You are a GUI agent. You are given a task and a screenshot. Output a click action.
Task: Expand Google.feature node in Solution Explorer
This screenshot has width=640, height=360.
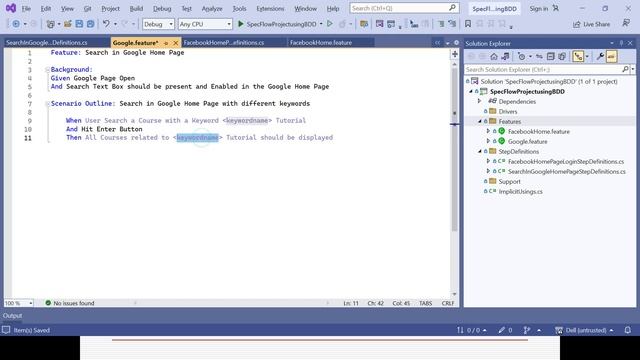[488, 141]
